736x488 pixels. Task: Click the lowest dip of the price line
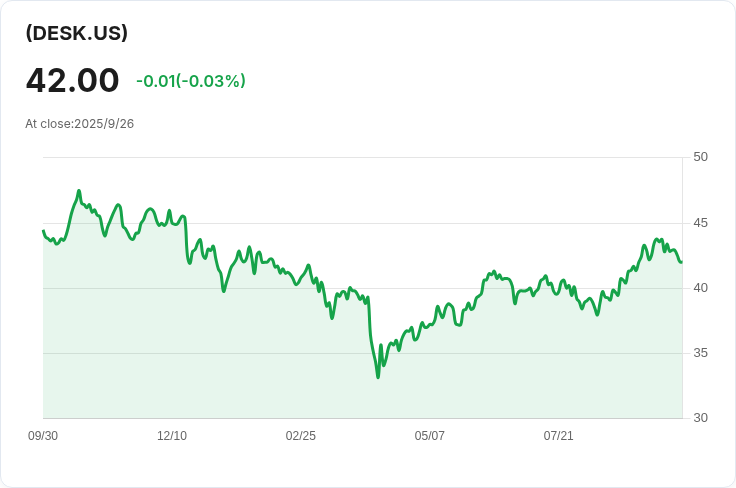378,377
